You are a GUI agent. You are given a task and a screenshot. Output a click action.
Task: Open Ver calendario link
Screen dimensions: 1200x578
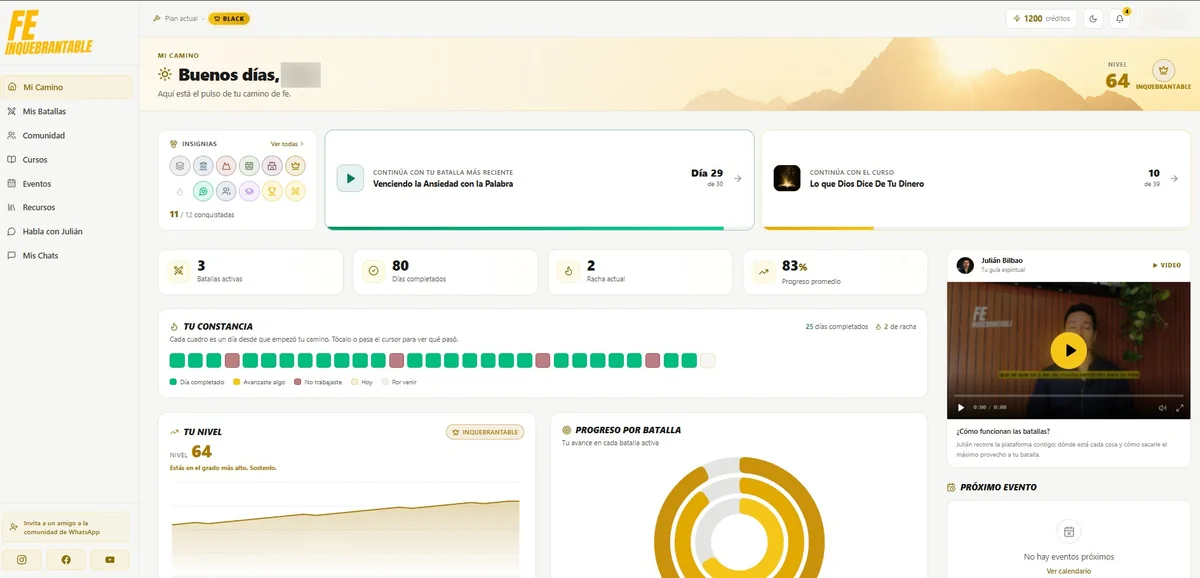(1069, 571)
